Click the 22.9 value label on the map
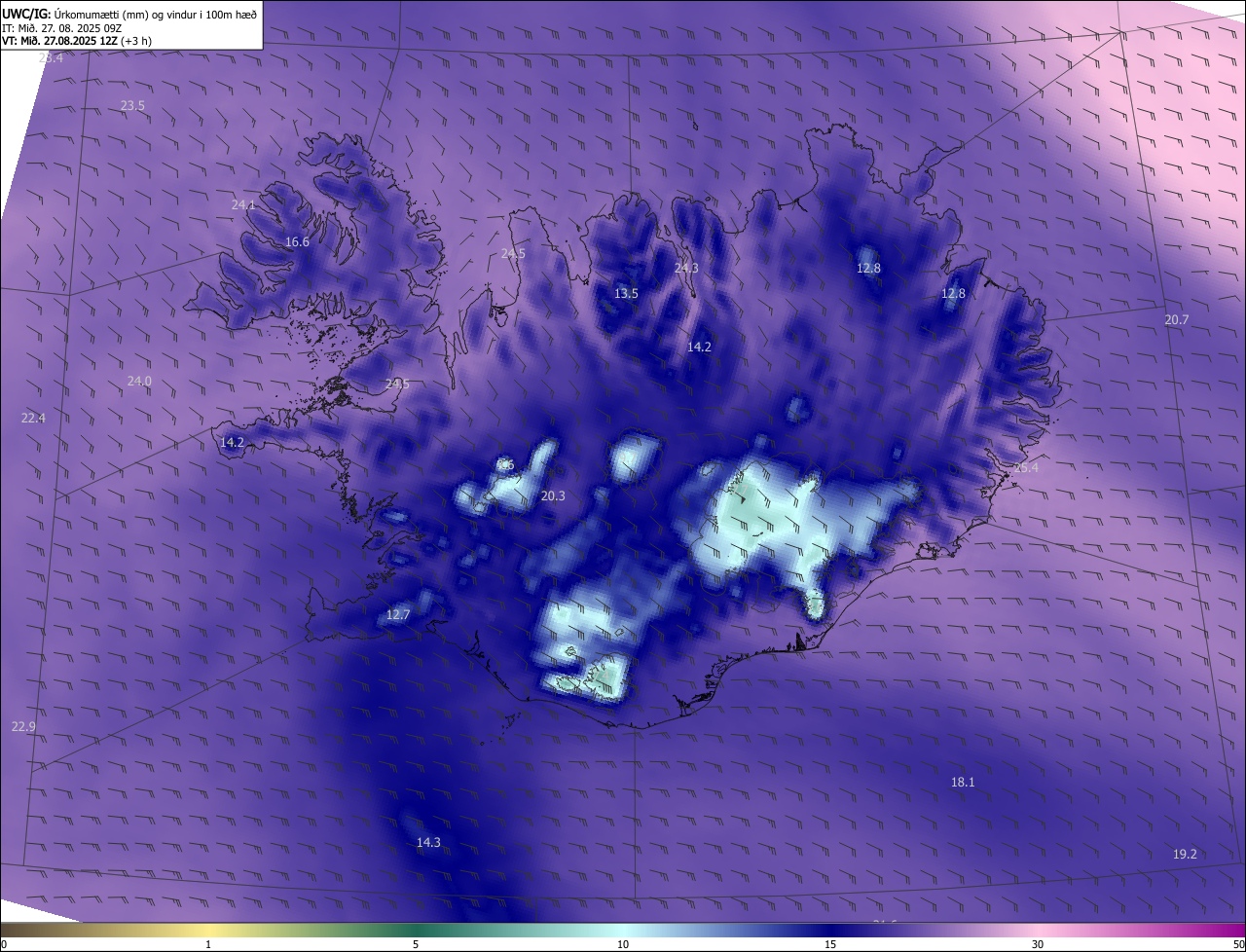 (23, 726)
